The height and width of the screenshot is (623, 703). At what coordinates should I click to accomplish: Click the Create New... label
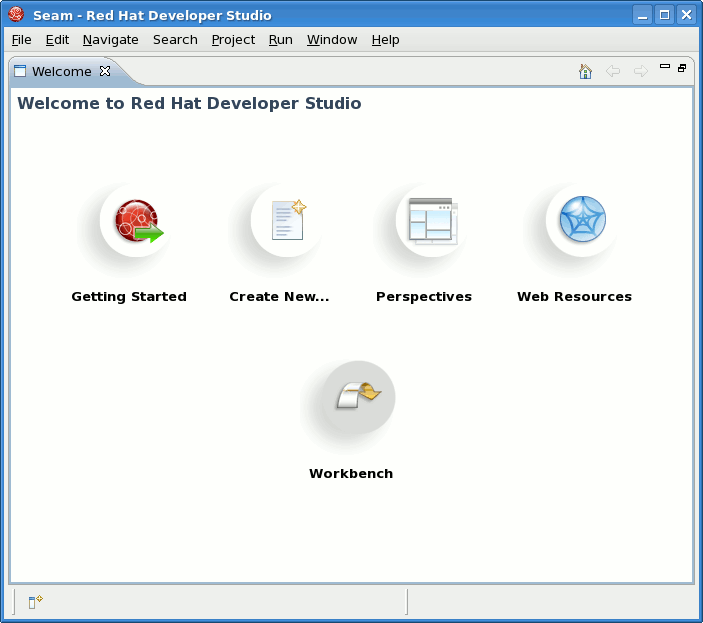click(279, 297)
